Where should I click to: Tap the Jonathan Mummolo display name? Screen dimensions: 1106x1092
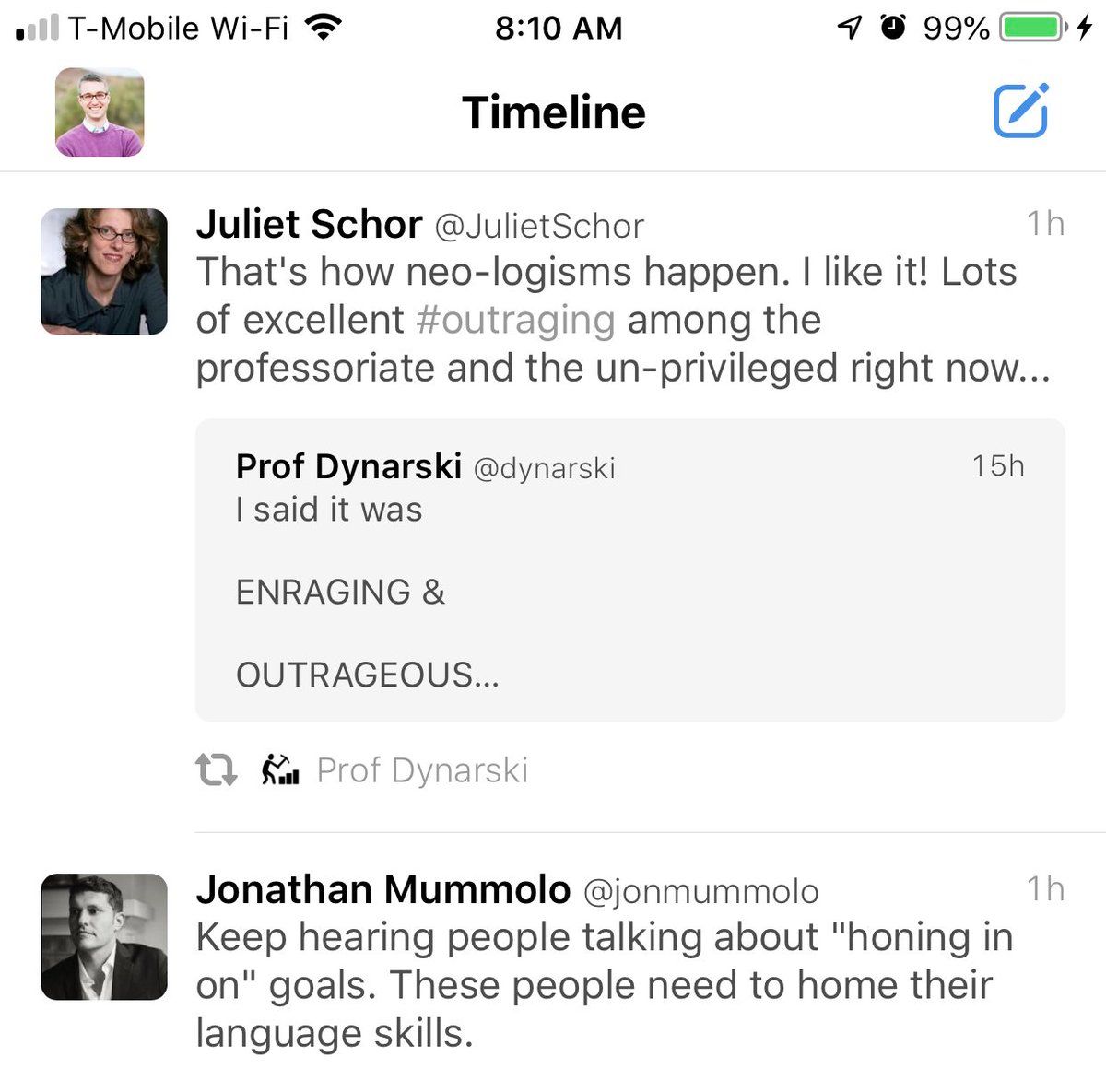coord(383,890)
